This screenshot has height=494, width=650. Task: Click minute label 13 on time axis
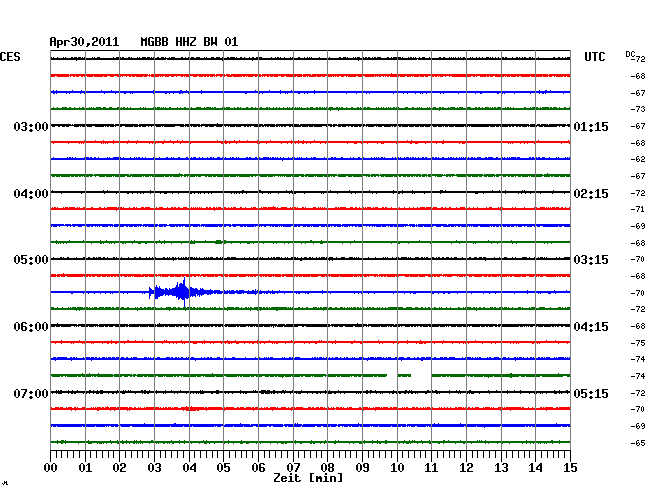[501, 467]
